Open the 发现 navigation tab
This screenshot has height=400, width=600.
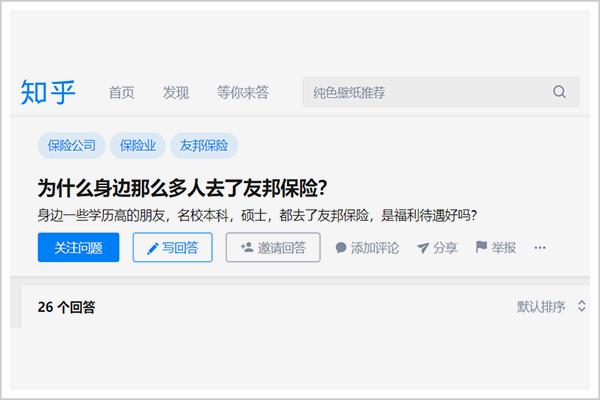coord(176,92)
